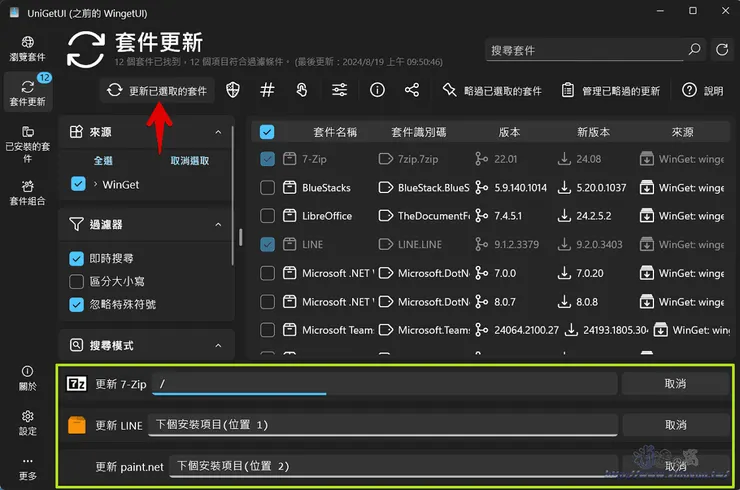
Task: Click ignore selected packages (略過已選取的套件)
Action: coord(492,91)
